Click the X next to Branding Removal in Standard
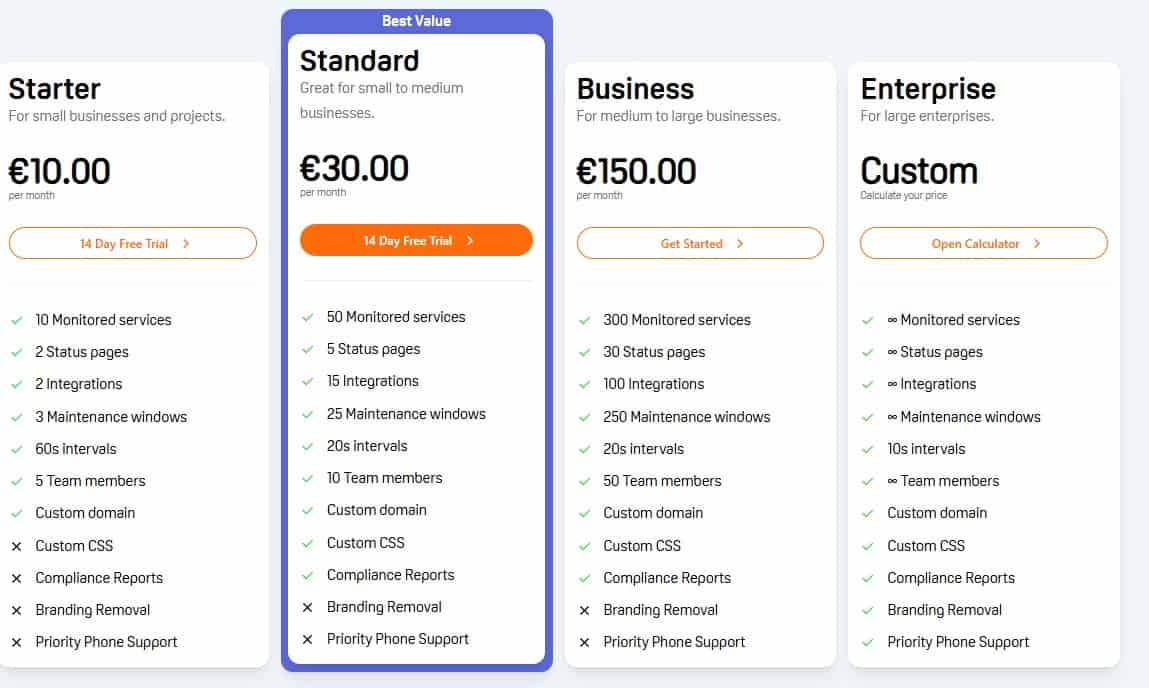 click(308, 607)
